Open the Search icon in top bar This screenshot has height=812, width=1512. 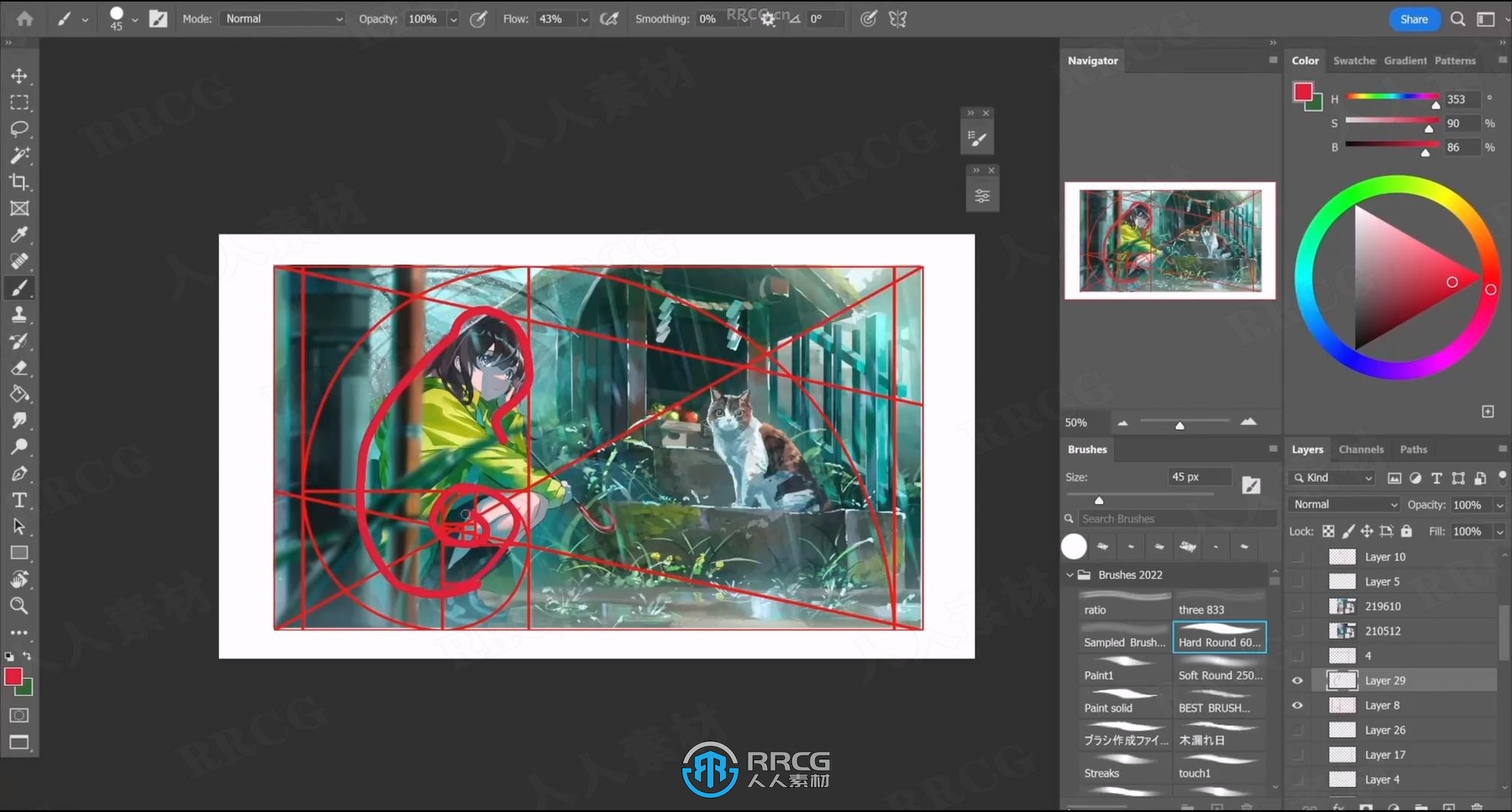click(1458, 20)
